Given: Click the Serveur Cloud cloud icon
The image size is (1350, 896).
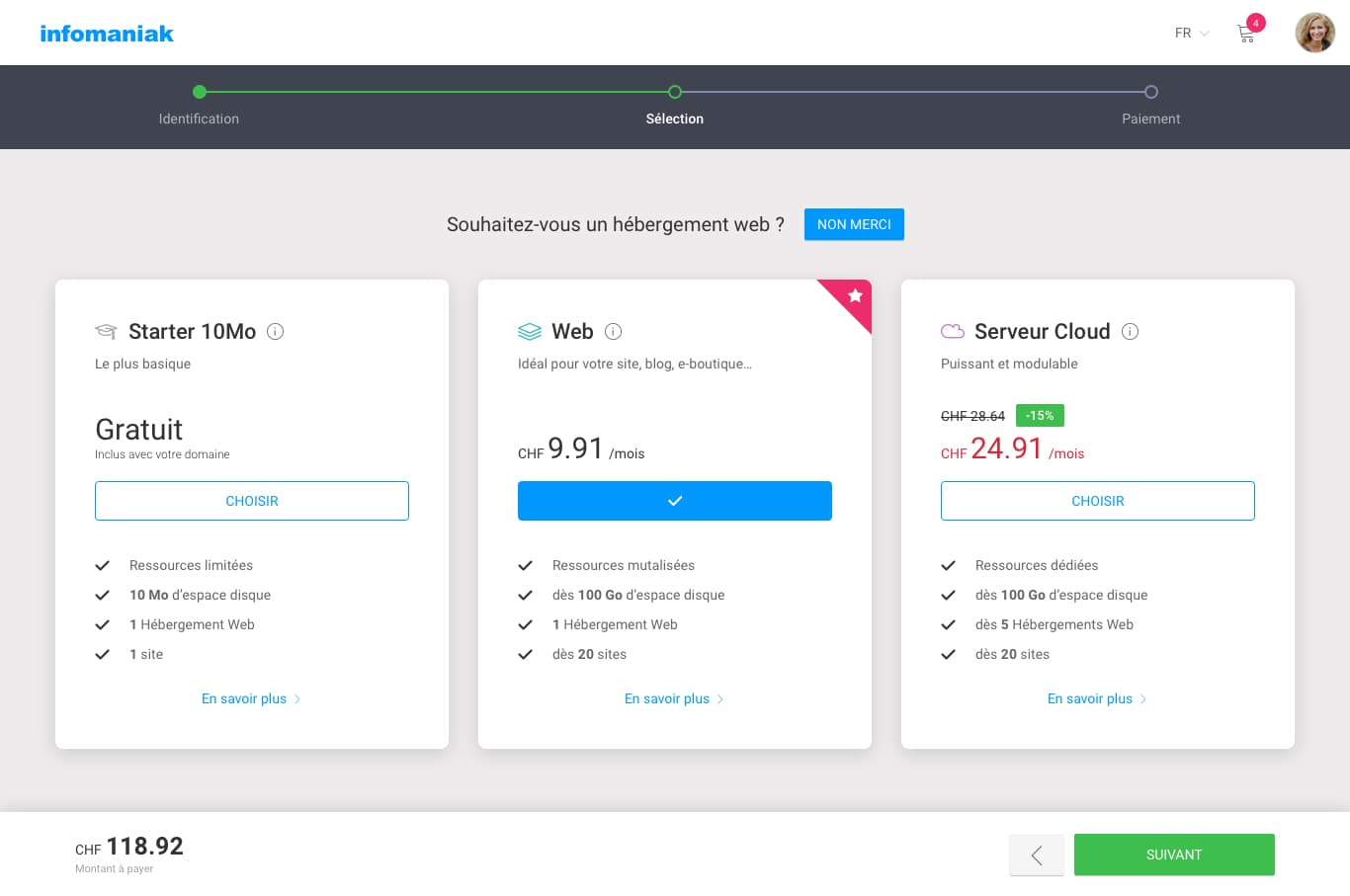Looking at the screenshot, I should 952,332.
